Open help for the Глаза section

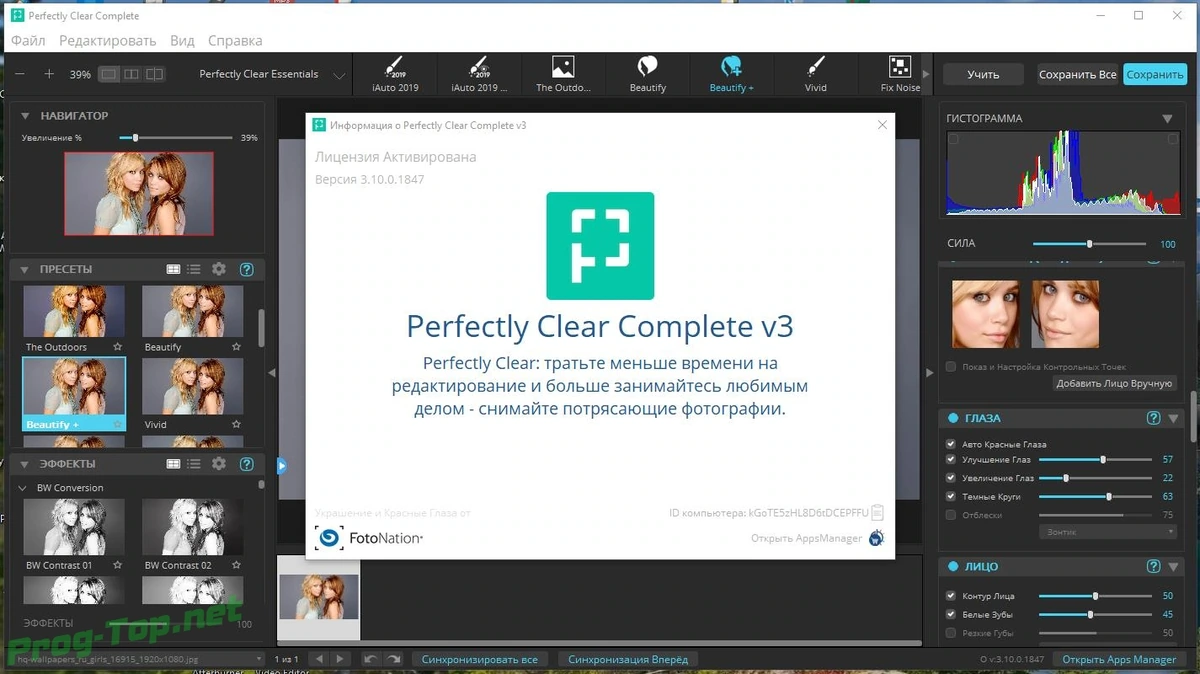(1153, 418)
